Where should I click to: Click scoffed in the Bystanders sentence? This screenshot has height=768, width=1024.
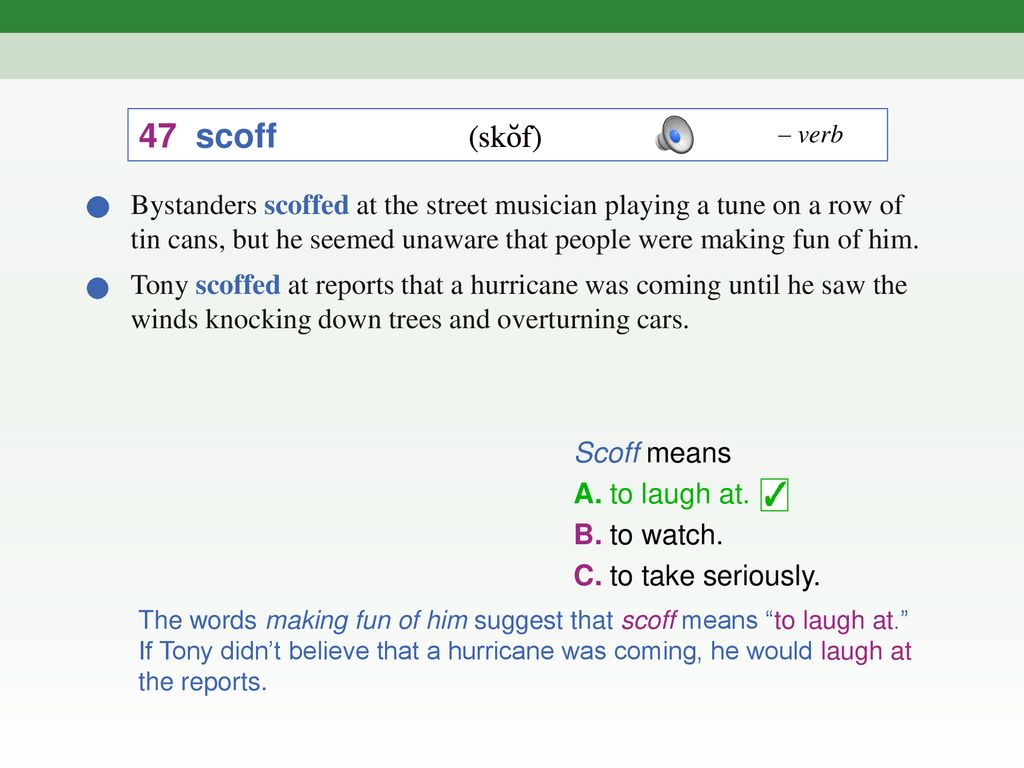(x=306, y=205)
